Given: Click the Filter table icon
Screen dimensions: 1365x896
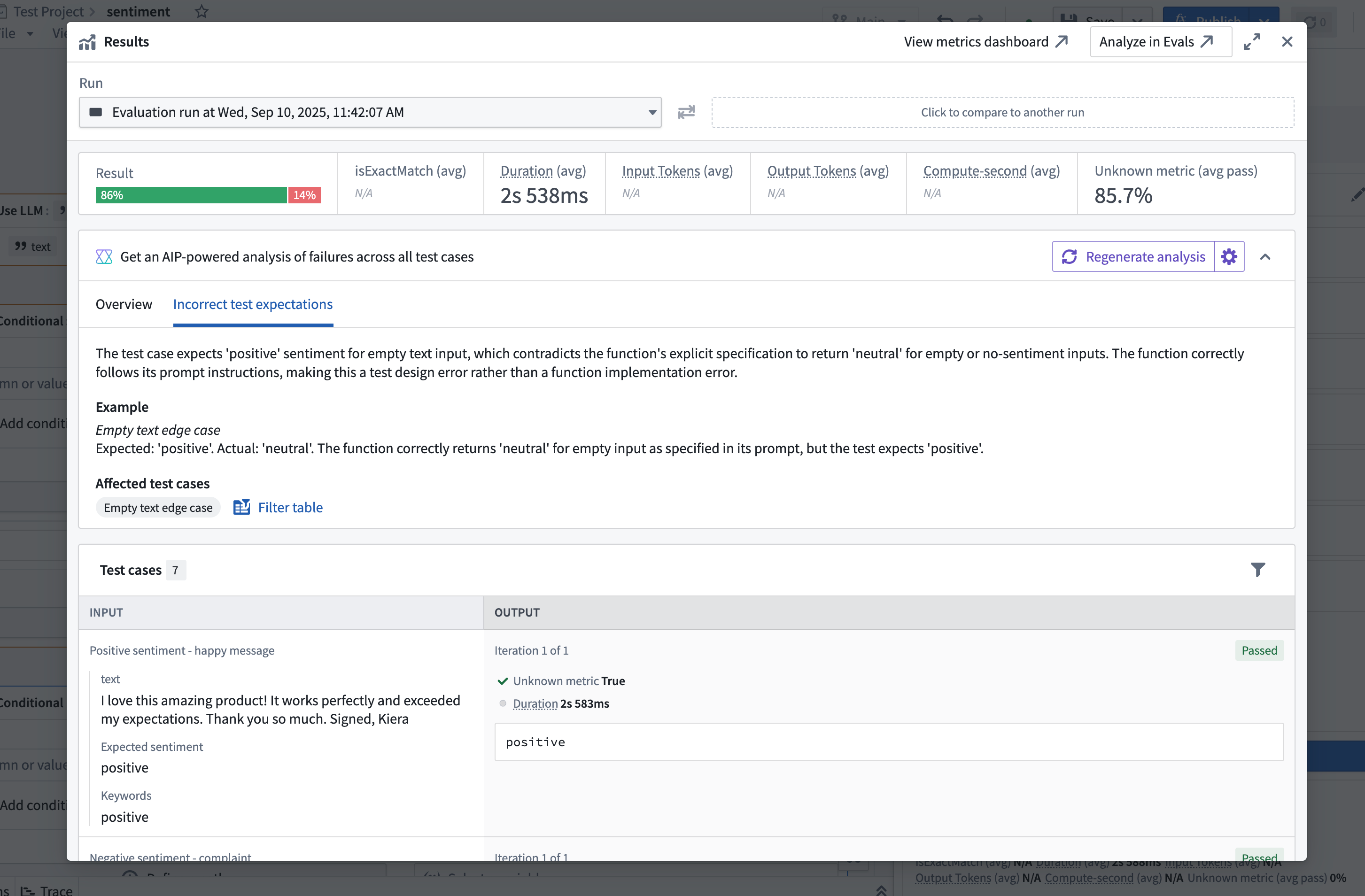Looking at the screenshot, I should click(x=242, y=507).
